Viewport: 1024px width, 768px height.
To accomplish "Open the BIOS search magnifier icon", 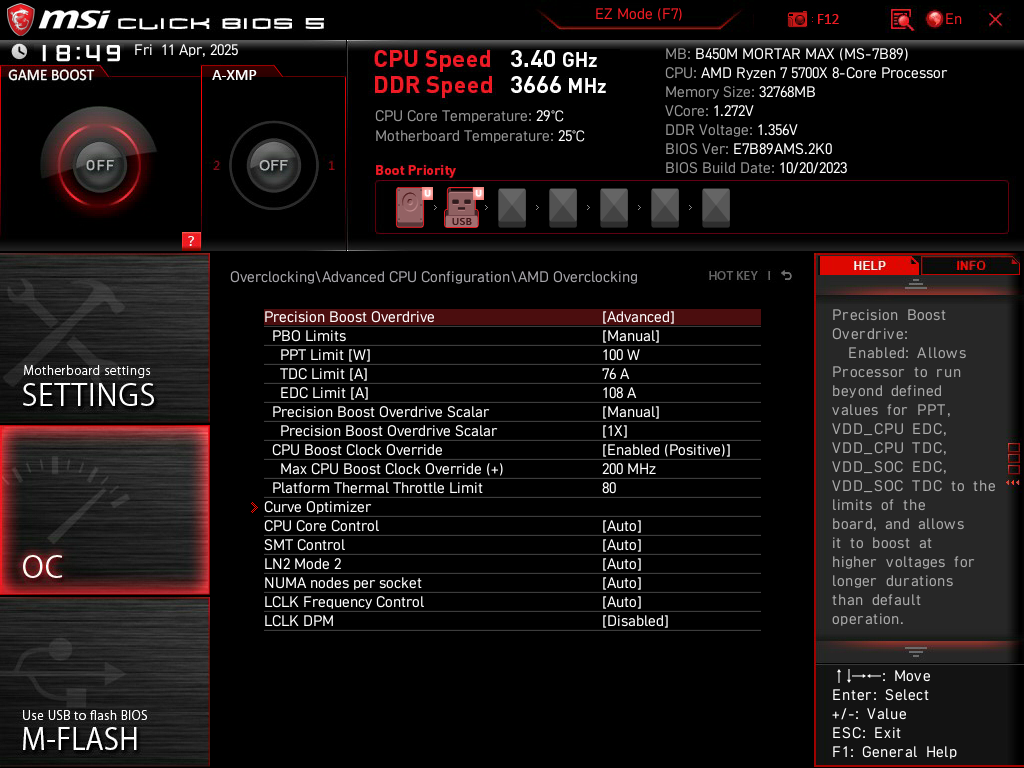I will click(x=902, y=20).
